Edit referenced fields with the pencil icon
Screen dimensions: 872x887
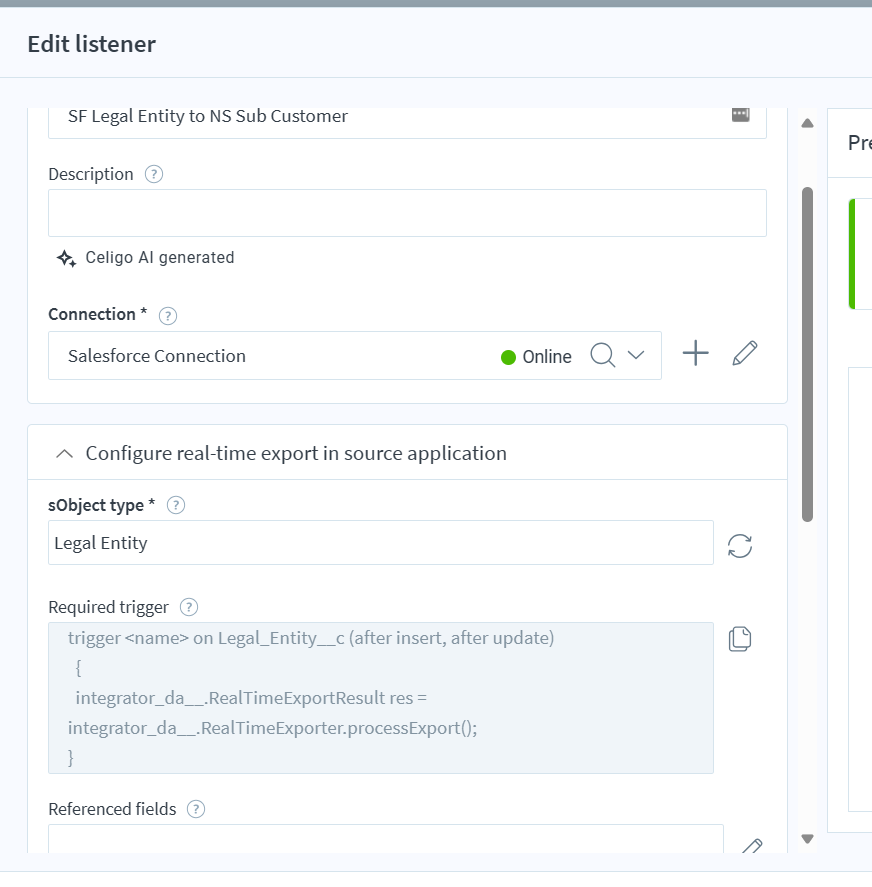click(751, 846)
